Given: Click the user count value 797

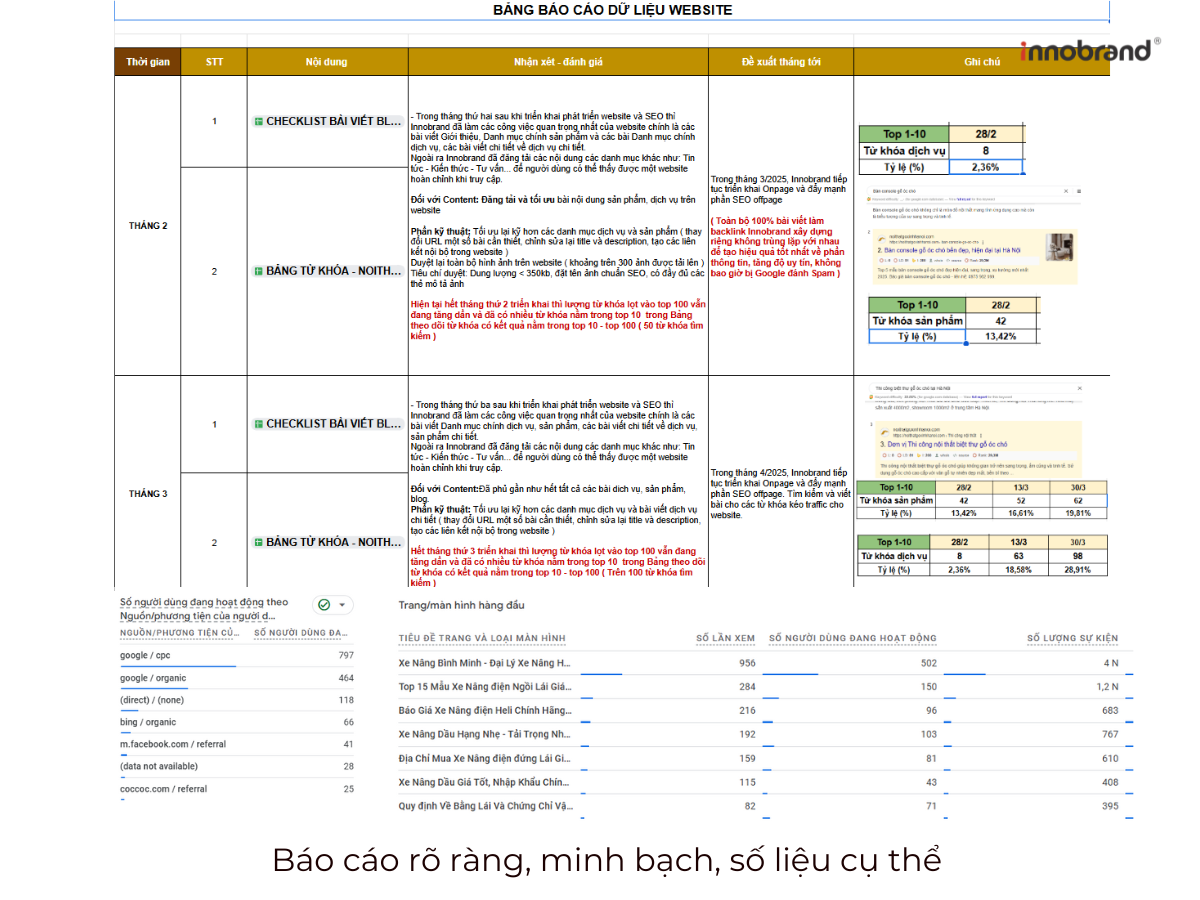Looking at the screenshot, I should 345,656.
